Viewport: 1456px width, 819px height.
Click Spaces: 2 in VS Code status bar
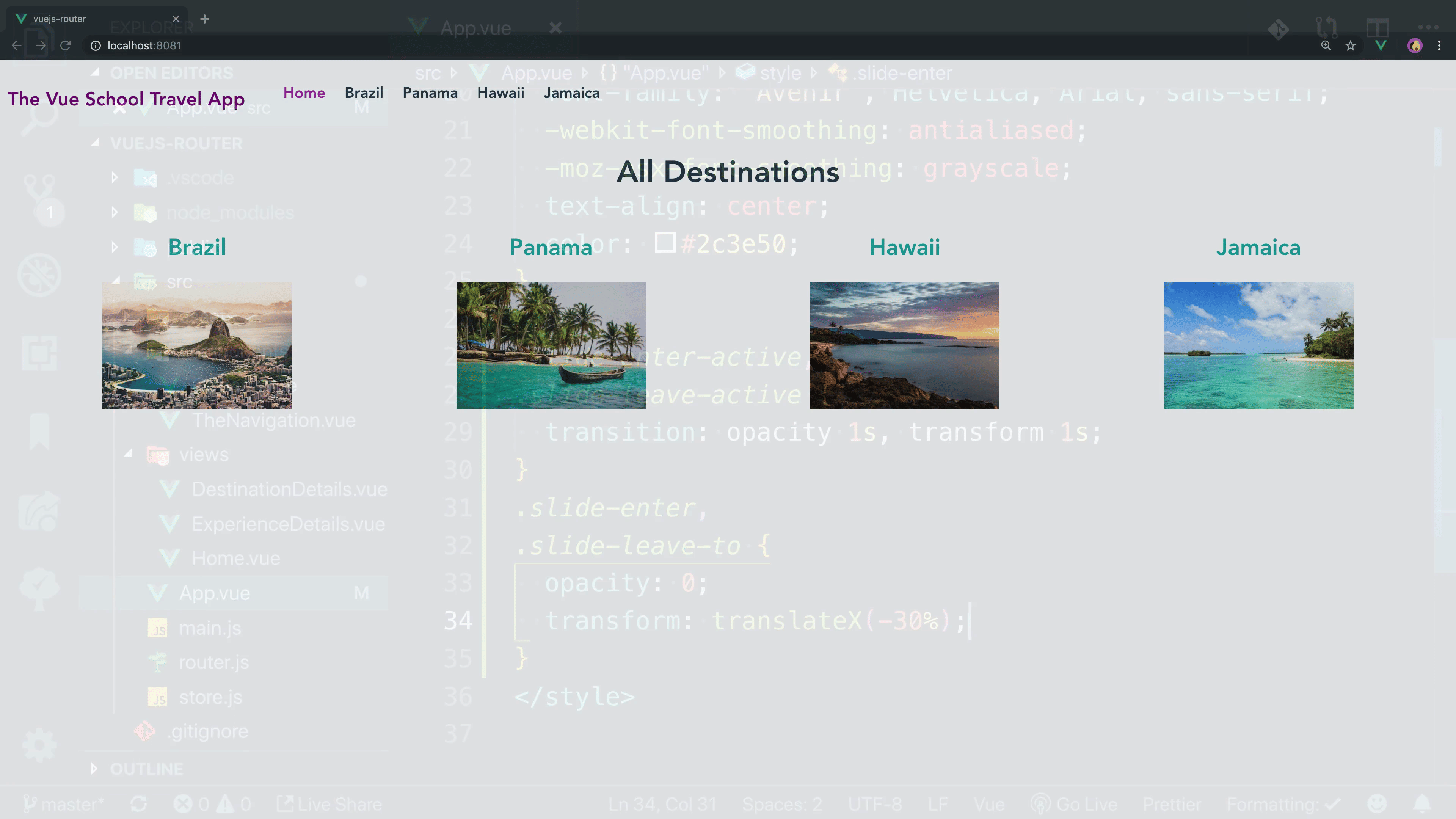[x=782, y=804]
